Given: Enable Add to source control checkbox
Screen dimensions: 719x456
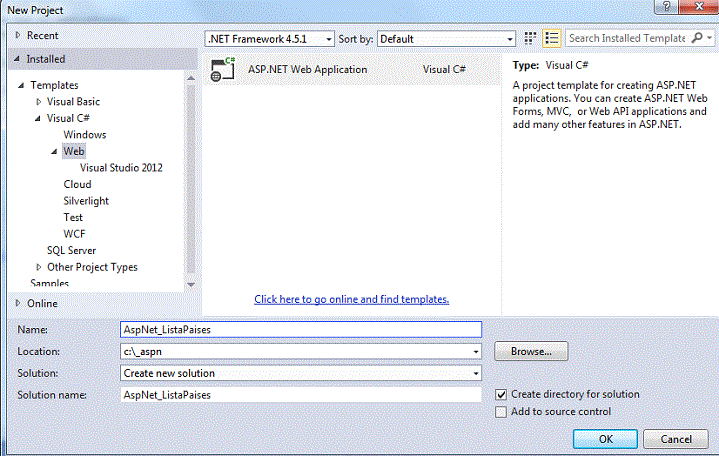Looking at the screenshot, I should [x=501, y=412].
